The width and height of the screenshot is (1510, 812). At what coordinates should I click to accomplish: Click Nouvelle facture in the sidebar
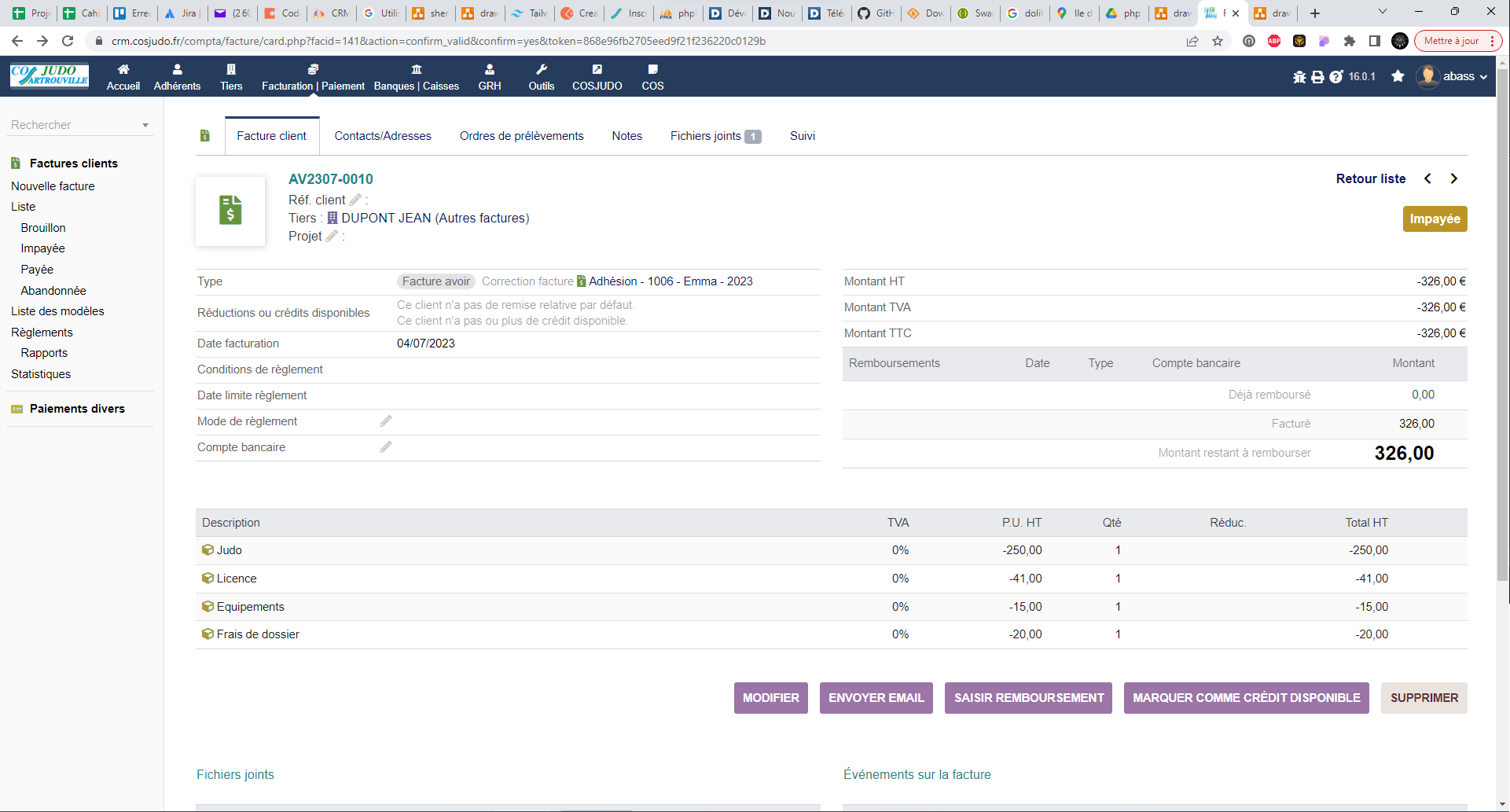[53, 186]
